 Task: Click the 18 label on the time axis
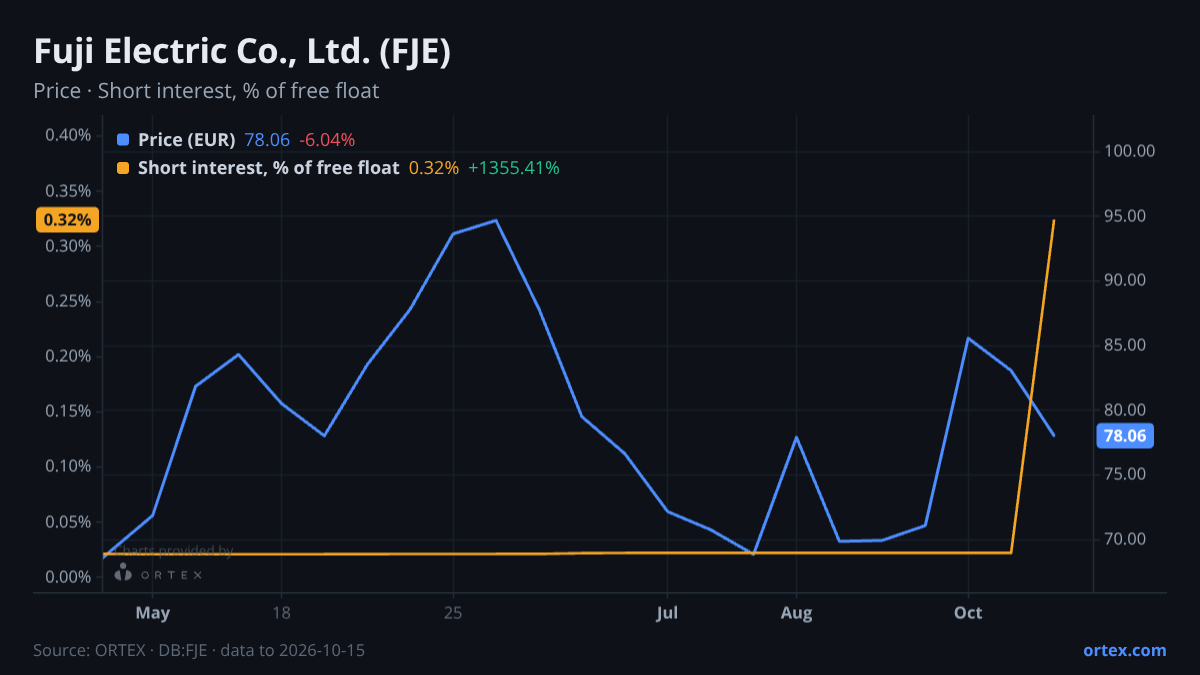281,612
